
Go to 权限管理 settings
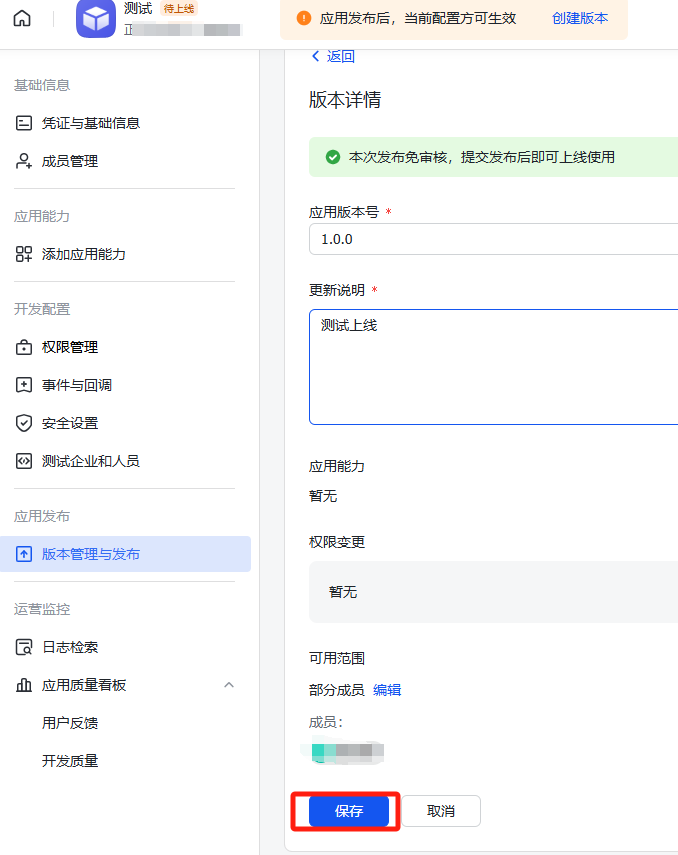point(69,347)
